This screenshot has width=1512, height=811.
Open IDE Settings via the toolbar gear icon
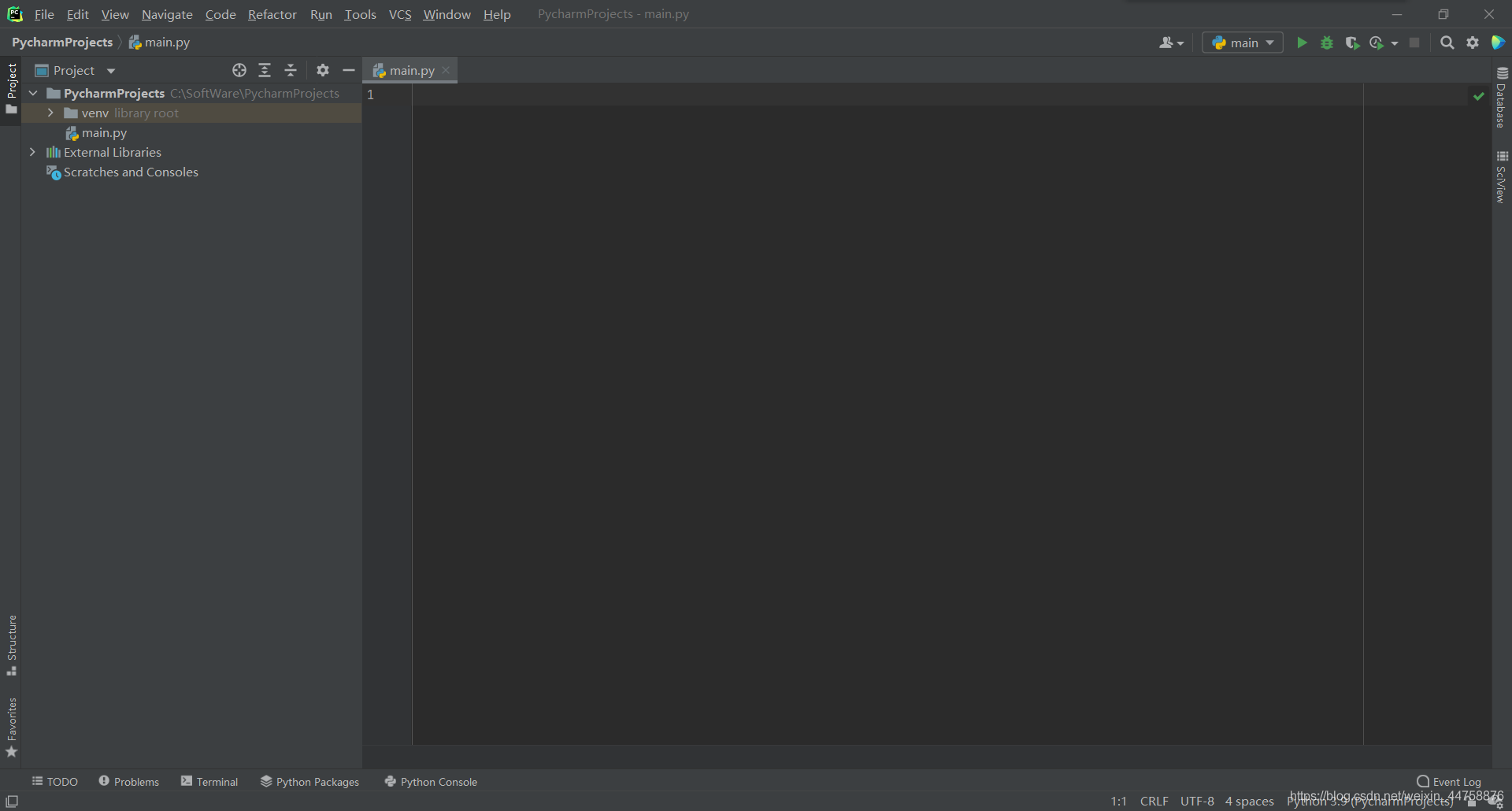tap(1473, 43)
